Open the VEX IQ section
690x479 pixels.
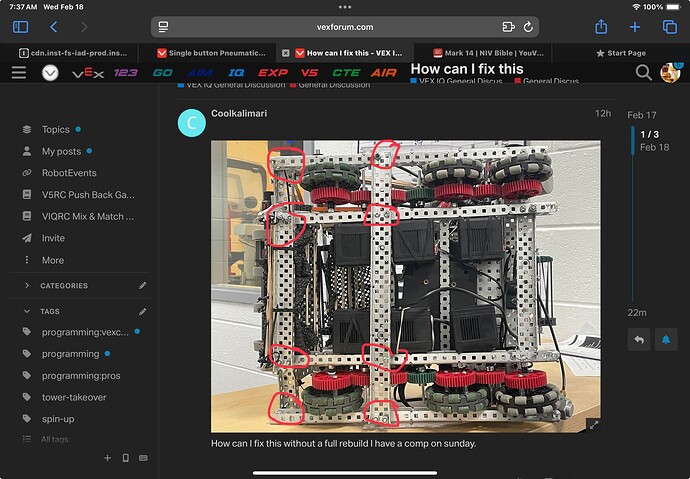[x=236, y=73]
